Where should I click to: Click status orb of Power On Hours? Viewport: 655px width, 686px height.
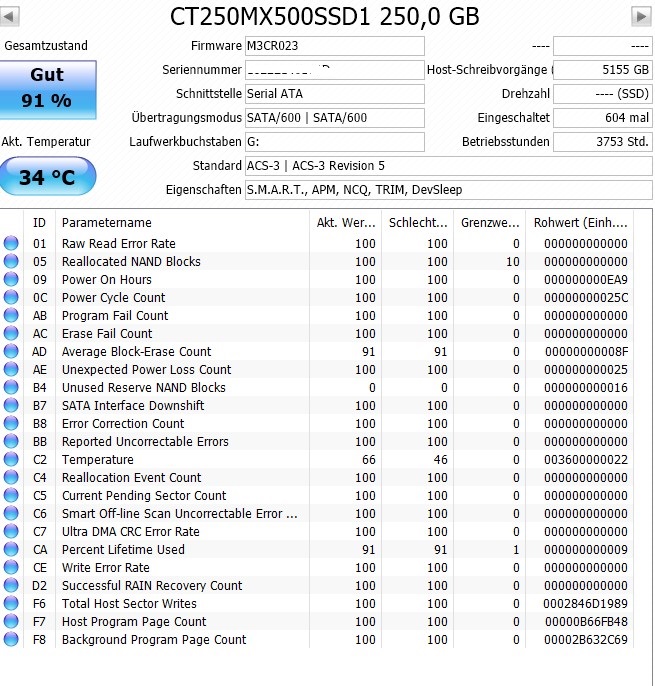[x=11, y=279]
